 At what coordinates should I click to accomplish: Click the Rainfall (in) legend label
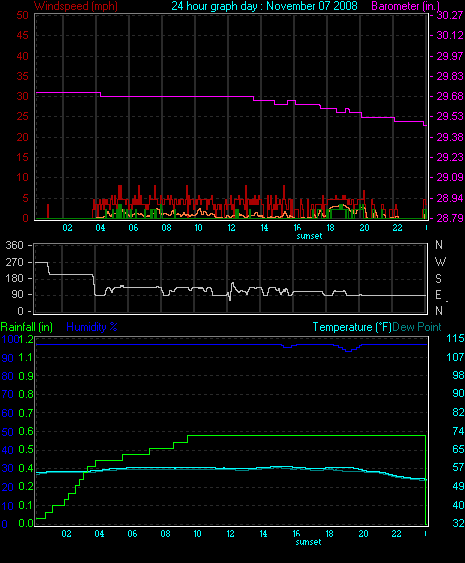(x=27, y=327)
